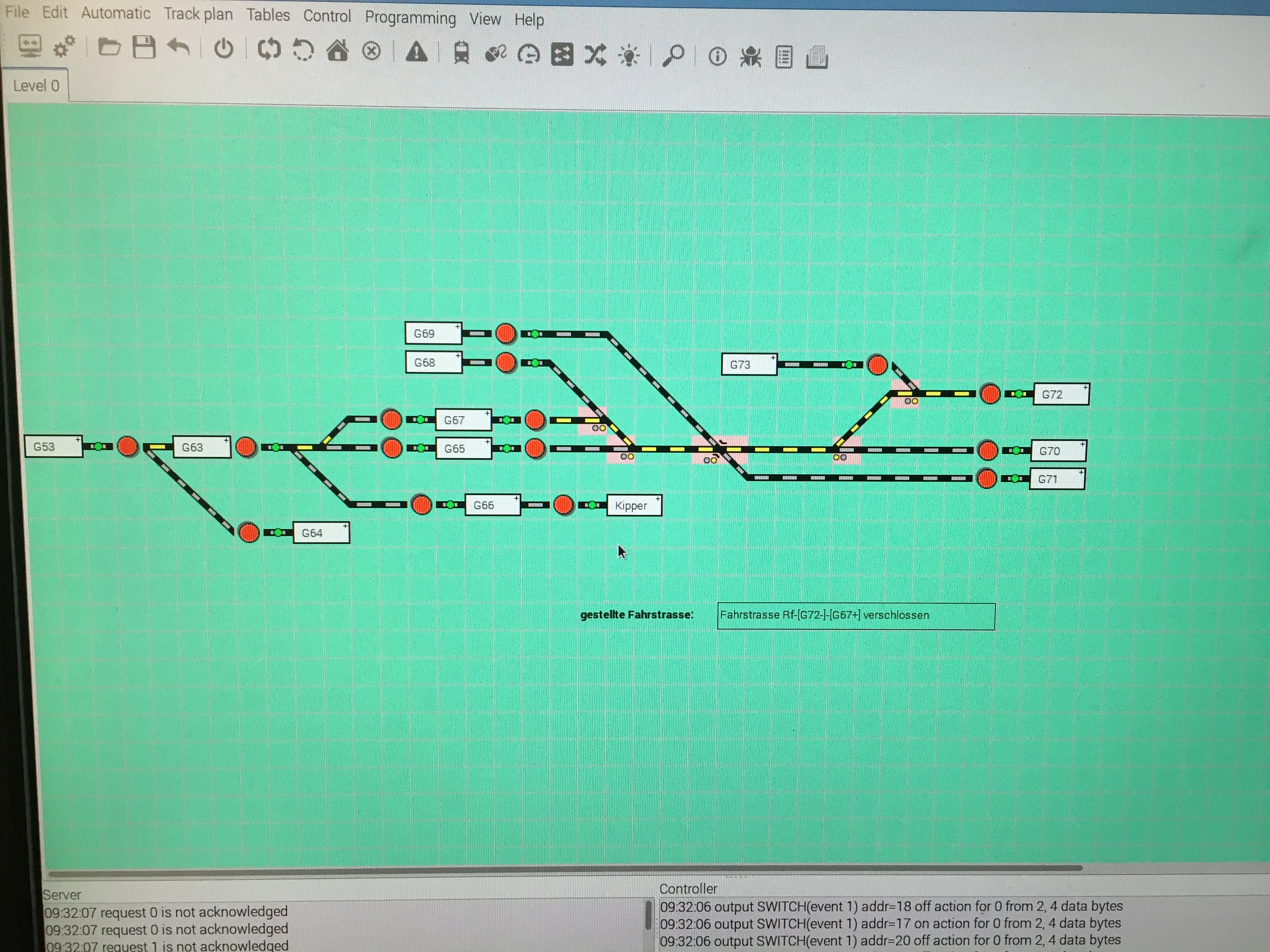
Task: Click the connect-to-server monitor icon
Action: click(x=30, y=46)
